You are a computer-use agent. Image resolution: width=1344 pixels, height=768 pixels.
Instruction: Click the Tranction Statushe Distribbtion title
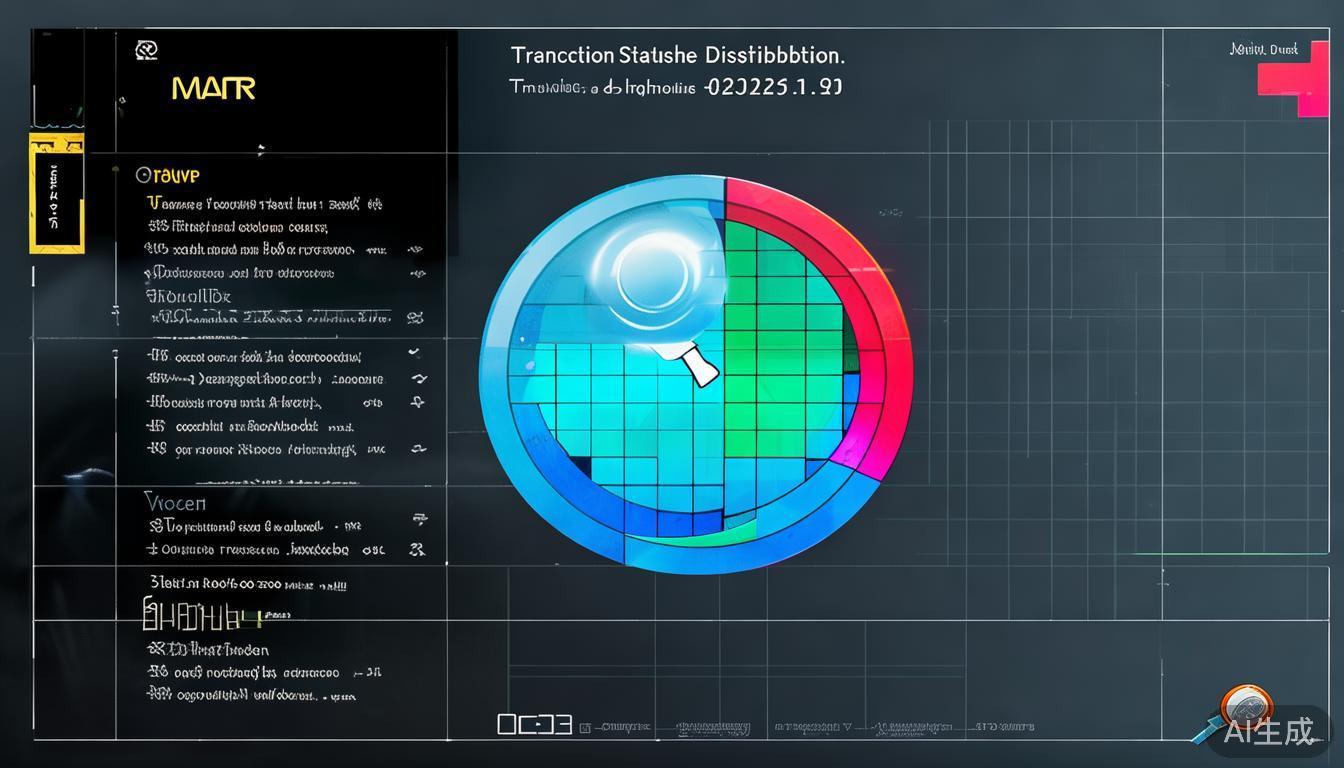click(x=677, y=54)
